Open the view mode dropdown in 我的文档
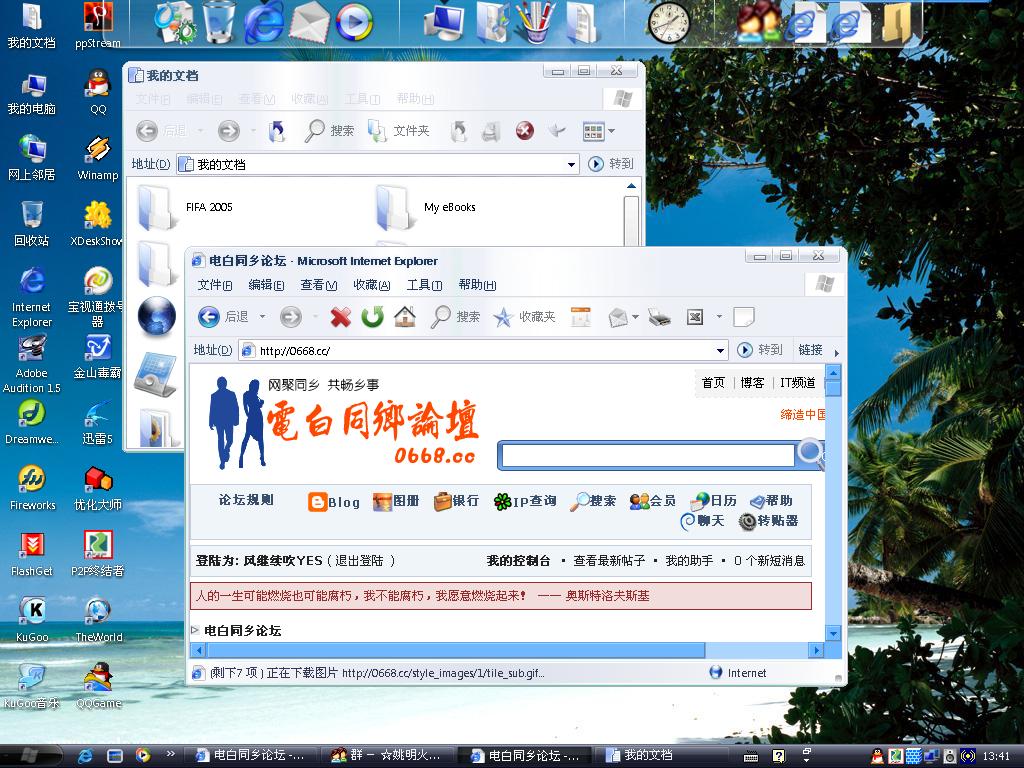Image resolution: width=1024 pixels, height=768 pixels. point(611,131)
